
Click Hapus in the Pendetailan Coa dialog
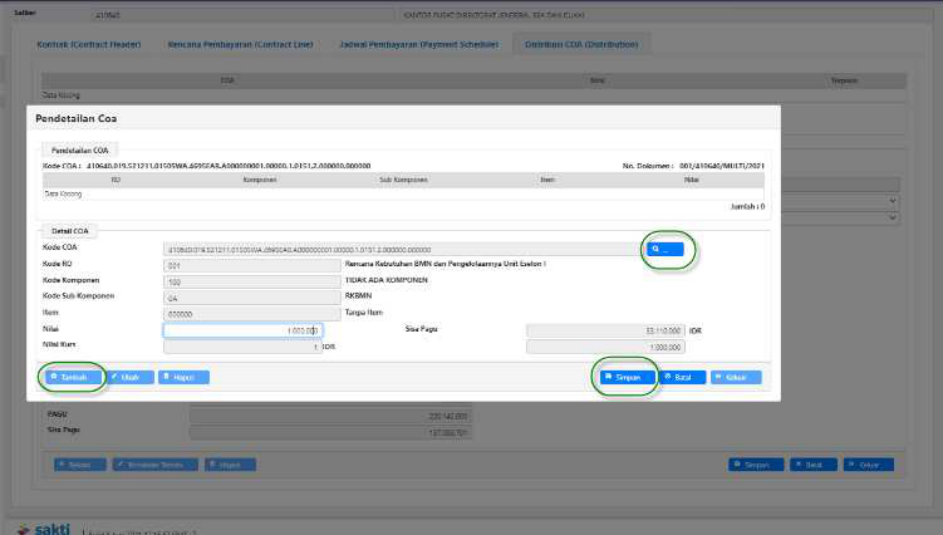[x=183, y=377]
